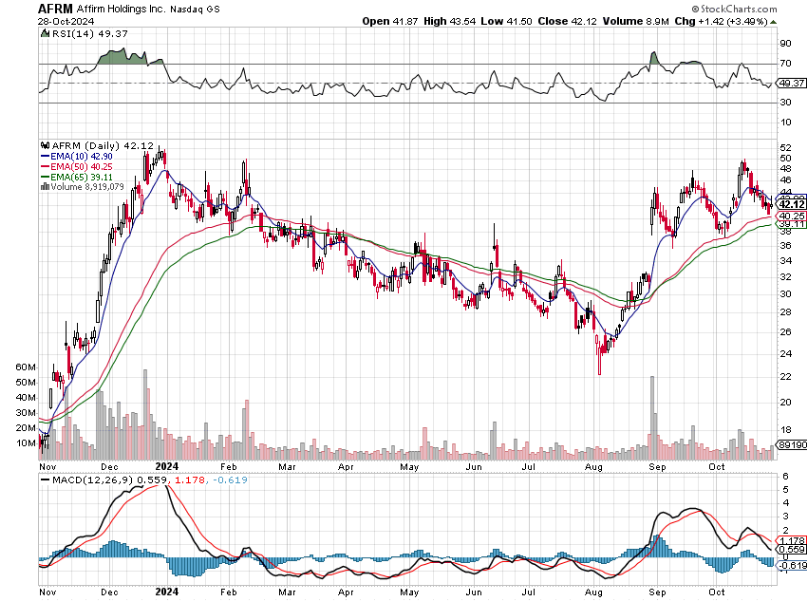
Task: Click the green EMA(65) 39.11 legend entry
Action: point(76,176)
